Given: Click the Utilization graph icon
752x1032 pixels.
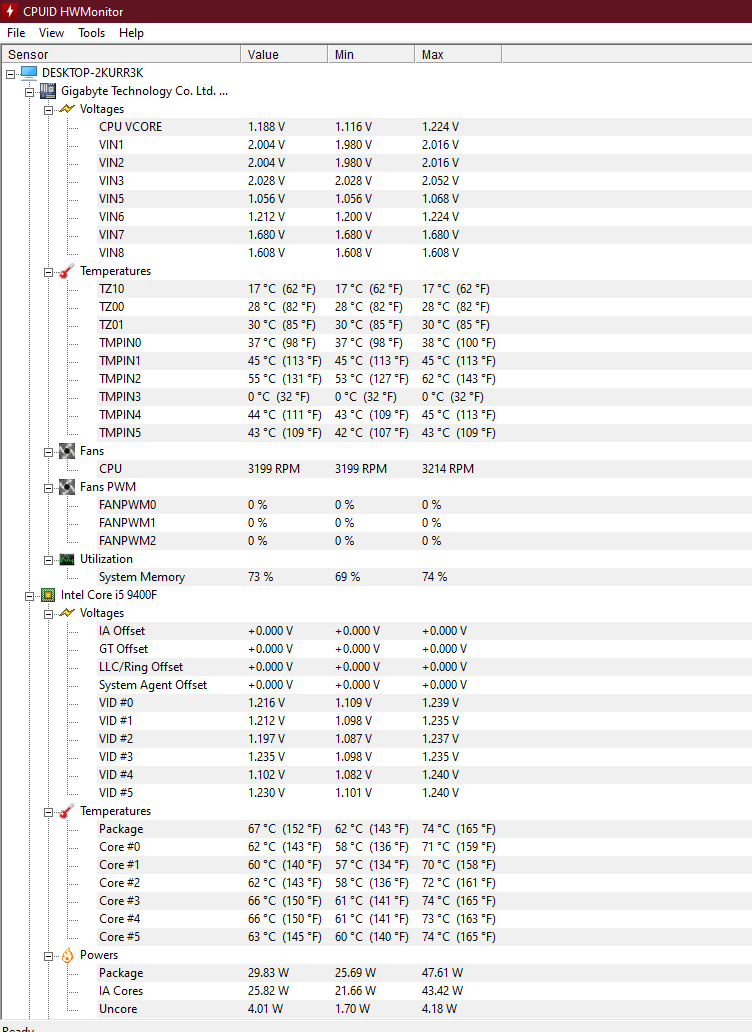Looking at the screenshot, I should click(66, 559).
